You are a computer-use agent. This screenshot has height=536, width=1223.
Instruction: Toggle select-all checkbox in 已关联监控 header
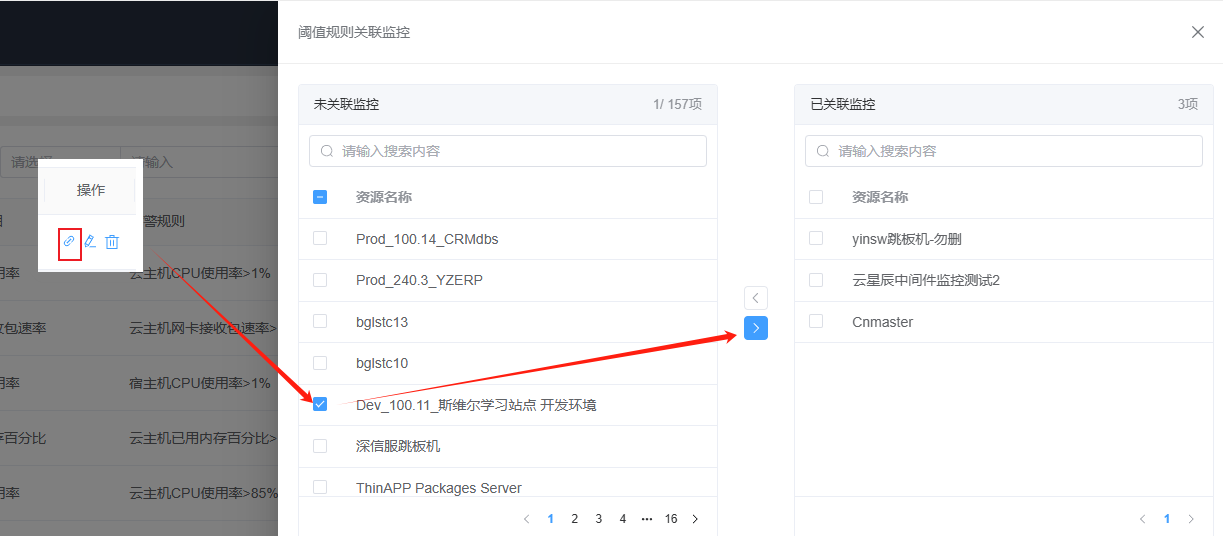816,197
